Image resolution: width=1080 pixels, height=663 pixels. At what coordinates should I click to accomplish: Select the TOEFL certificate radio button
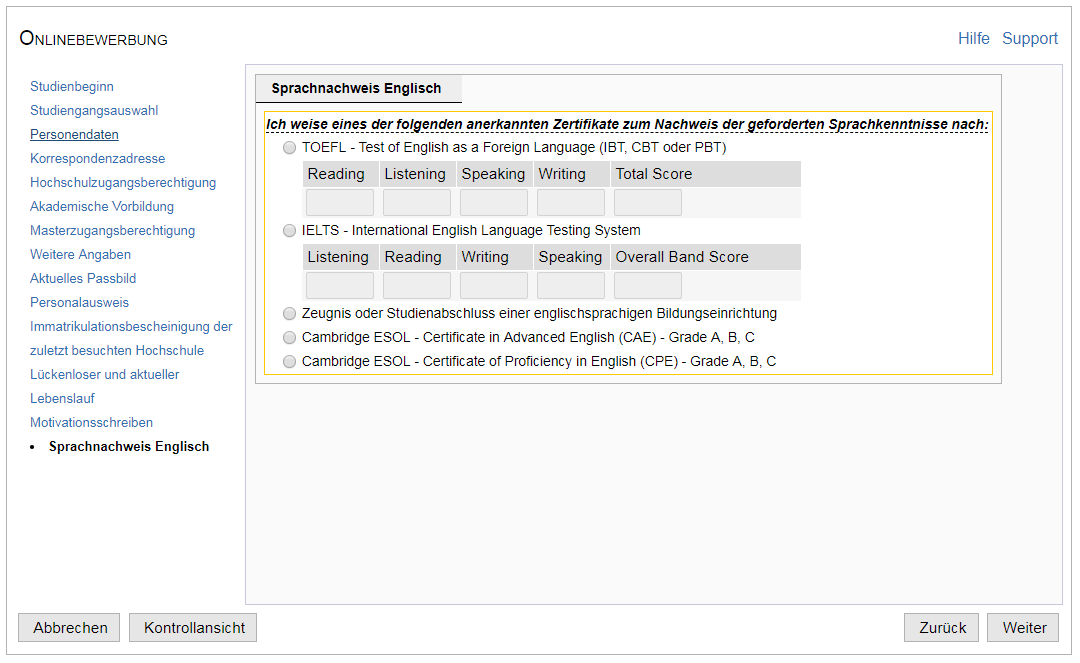point(289,148)
